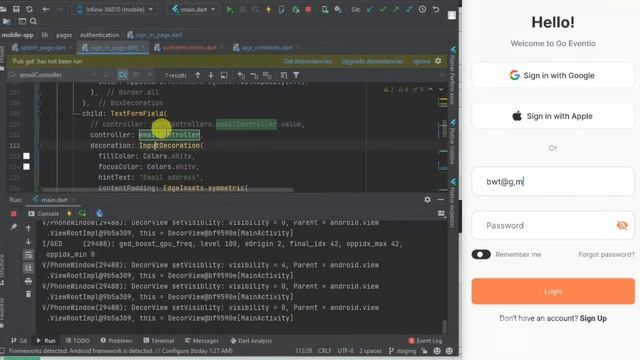The height and width of the screenshot is (360, 640).
Task: Open the Event Log in the status bar
Action: tap(425, 340)
